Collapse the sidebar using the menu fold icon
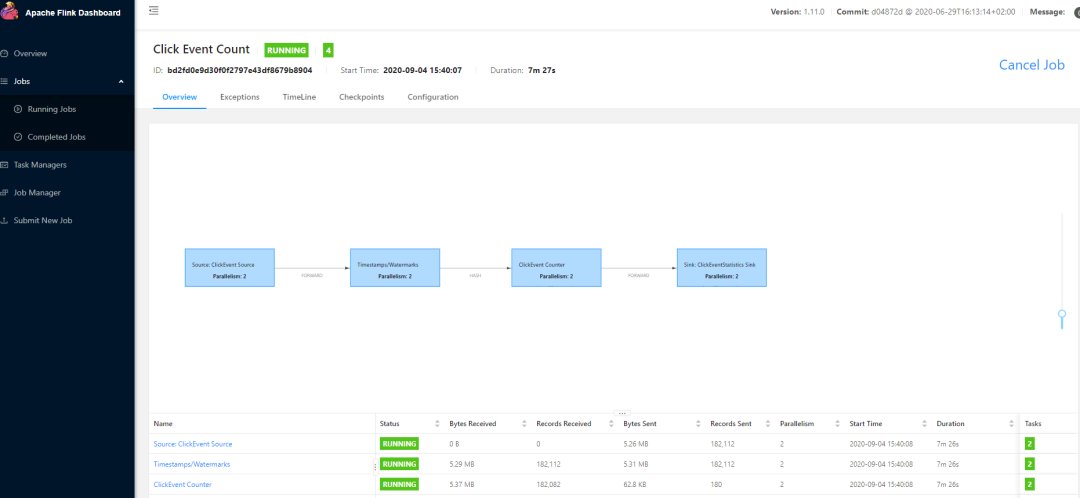1080x498 pixels. [x=153, y=11]
